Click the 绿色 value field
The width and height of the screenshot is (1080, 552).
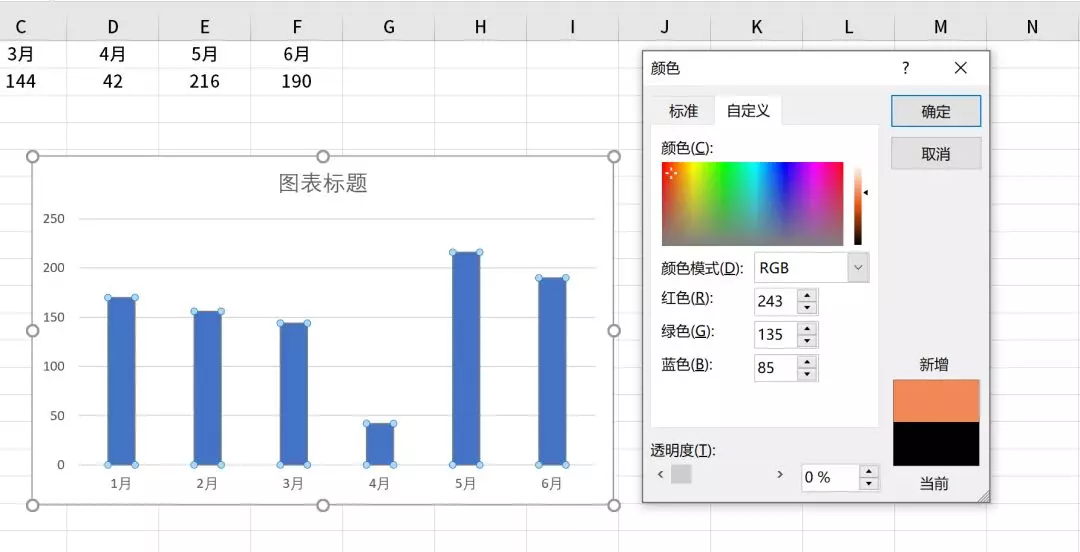(775, 334)
